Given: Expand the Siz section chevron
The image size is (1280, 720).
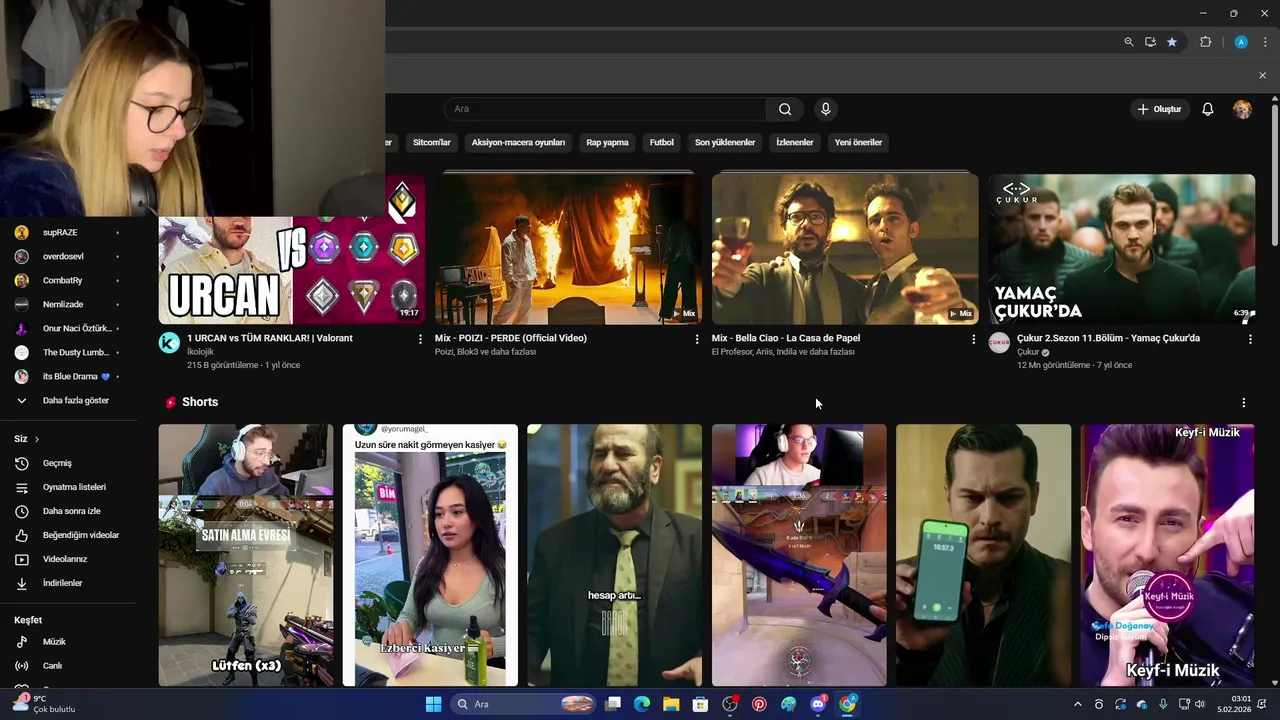Looking at the screenshot, I should pyautogui.click(x=37, y=439).
